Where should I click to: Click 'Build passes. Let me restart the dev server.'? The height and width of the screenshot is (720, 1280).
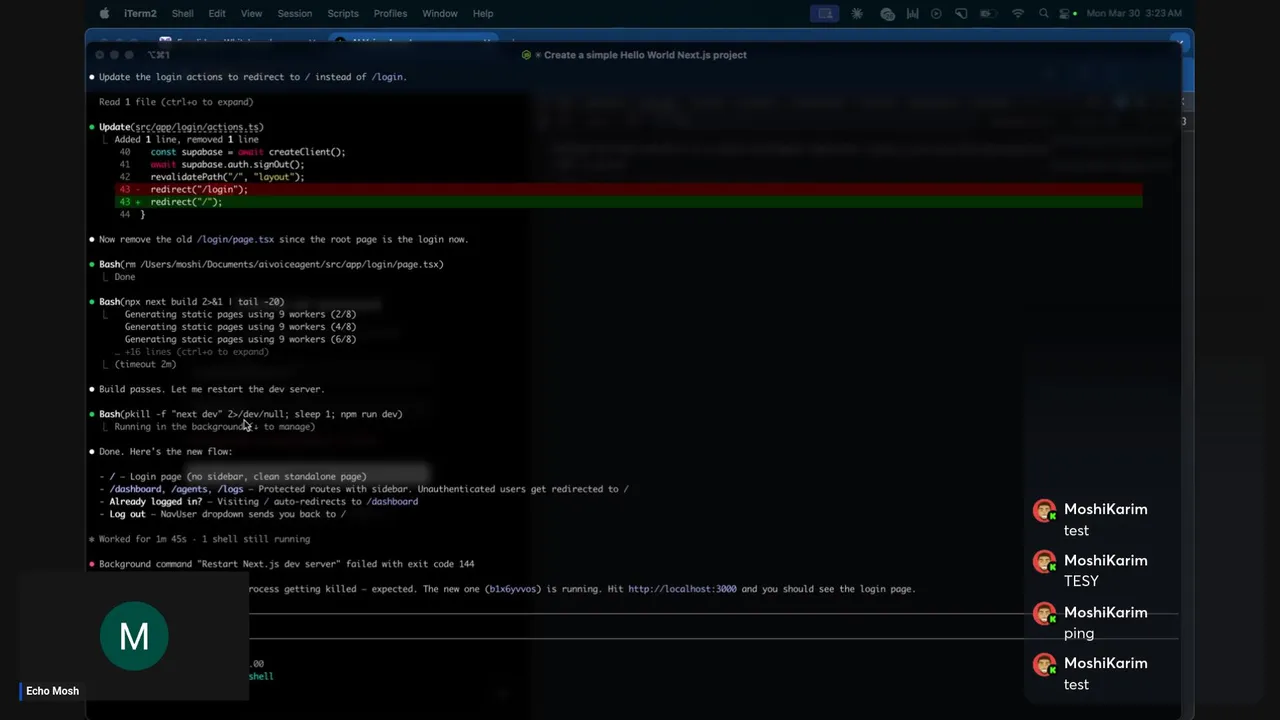click(212, 389)
